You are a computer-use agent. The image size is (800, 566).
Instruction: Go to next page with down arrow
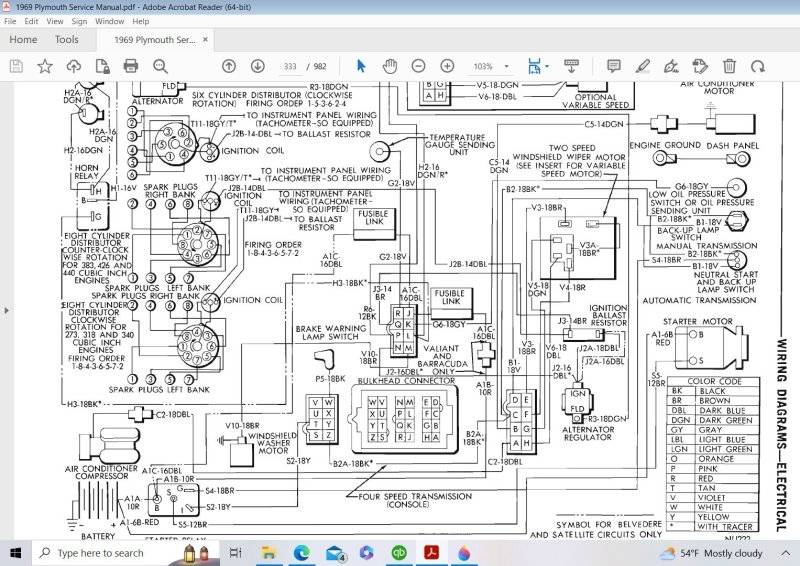(258, 66)
